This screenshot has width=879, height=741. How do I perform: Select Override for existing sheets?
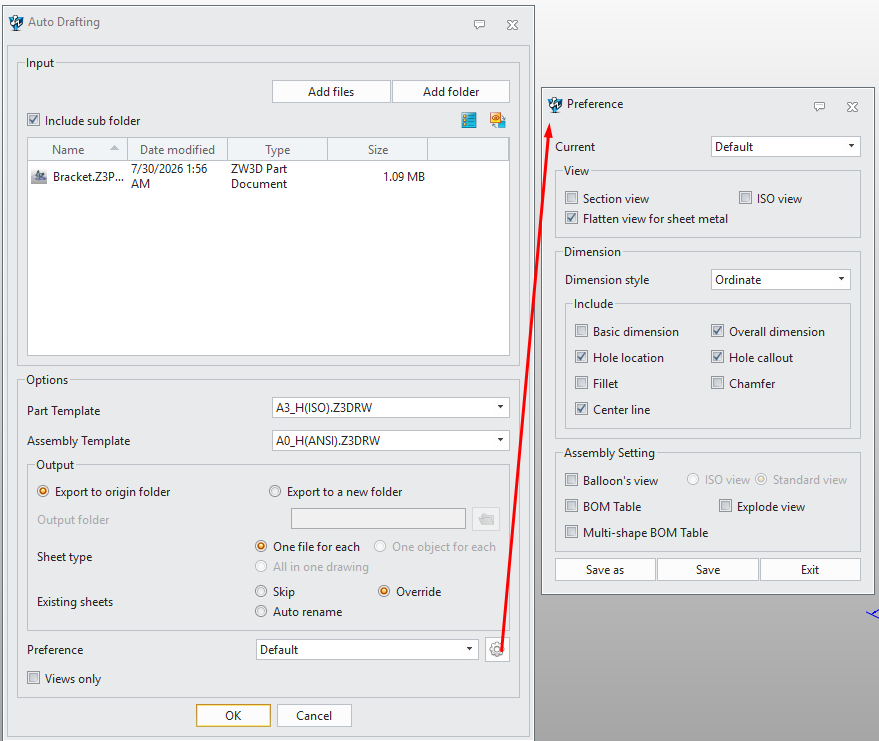384,591
